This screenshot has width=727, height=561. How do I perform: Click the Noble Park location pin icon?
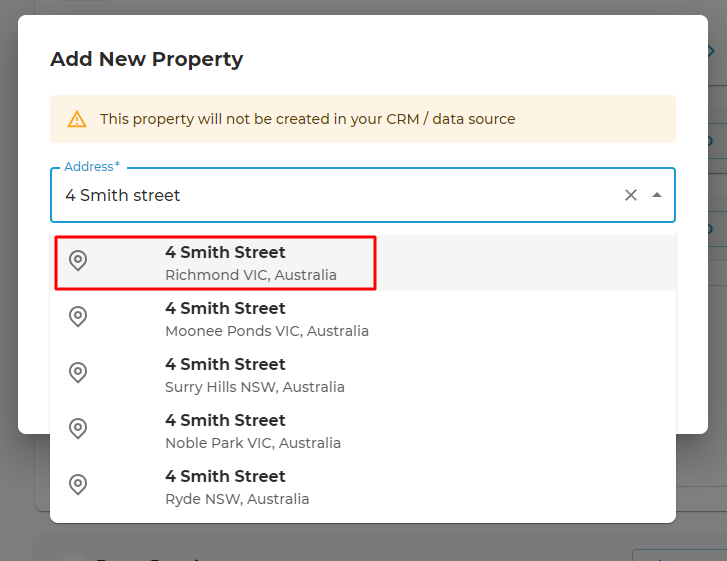pos(78,429)
